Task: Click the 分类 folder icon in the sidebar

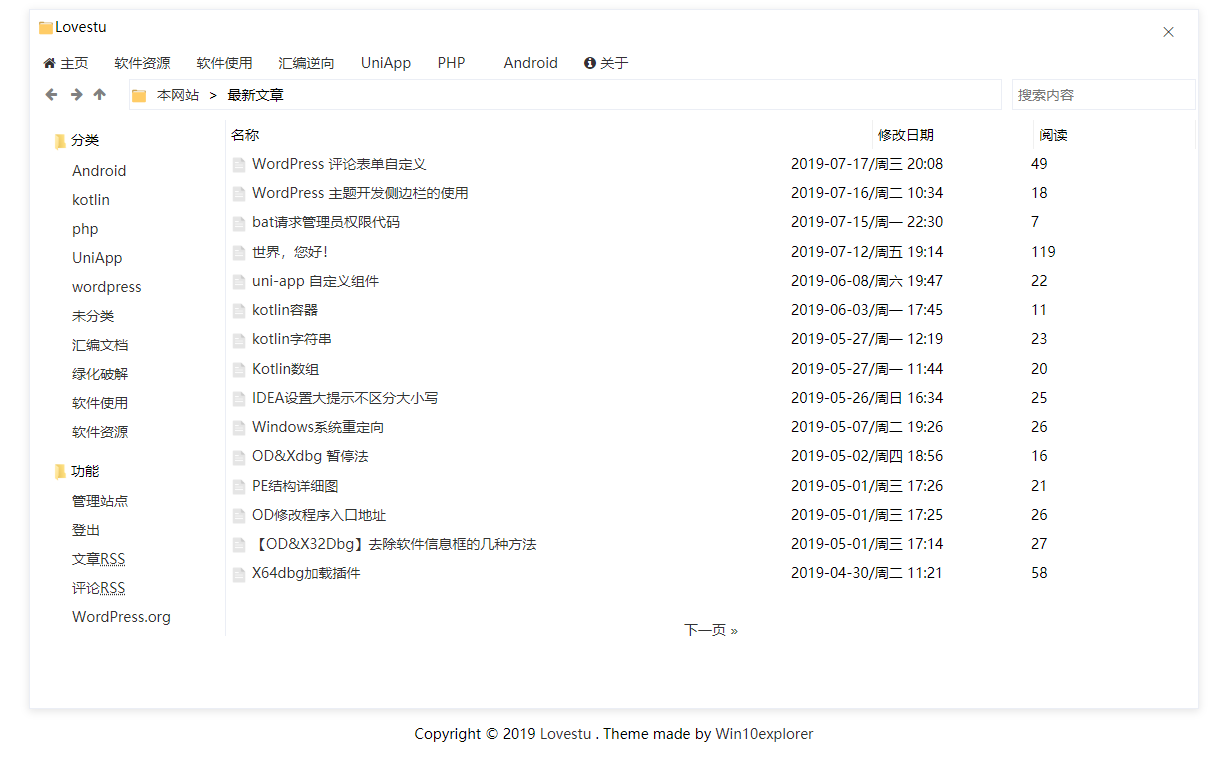Action: click(60, 140)
